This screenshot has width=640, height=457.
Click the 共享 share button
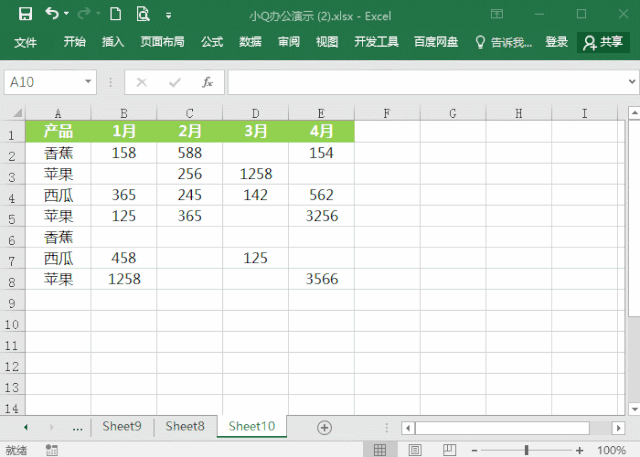(x=604, y=42)
